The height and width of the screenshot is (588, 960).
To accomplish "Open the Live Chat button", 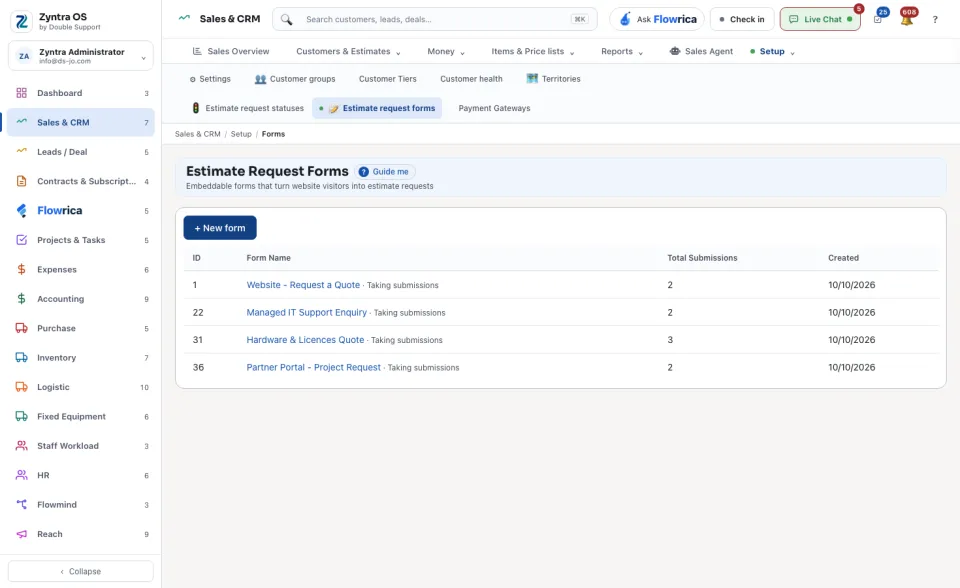I will [x=820, y=20].
